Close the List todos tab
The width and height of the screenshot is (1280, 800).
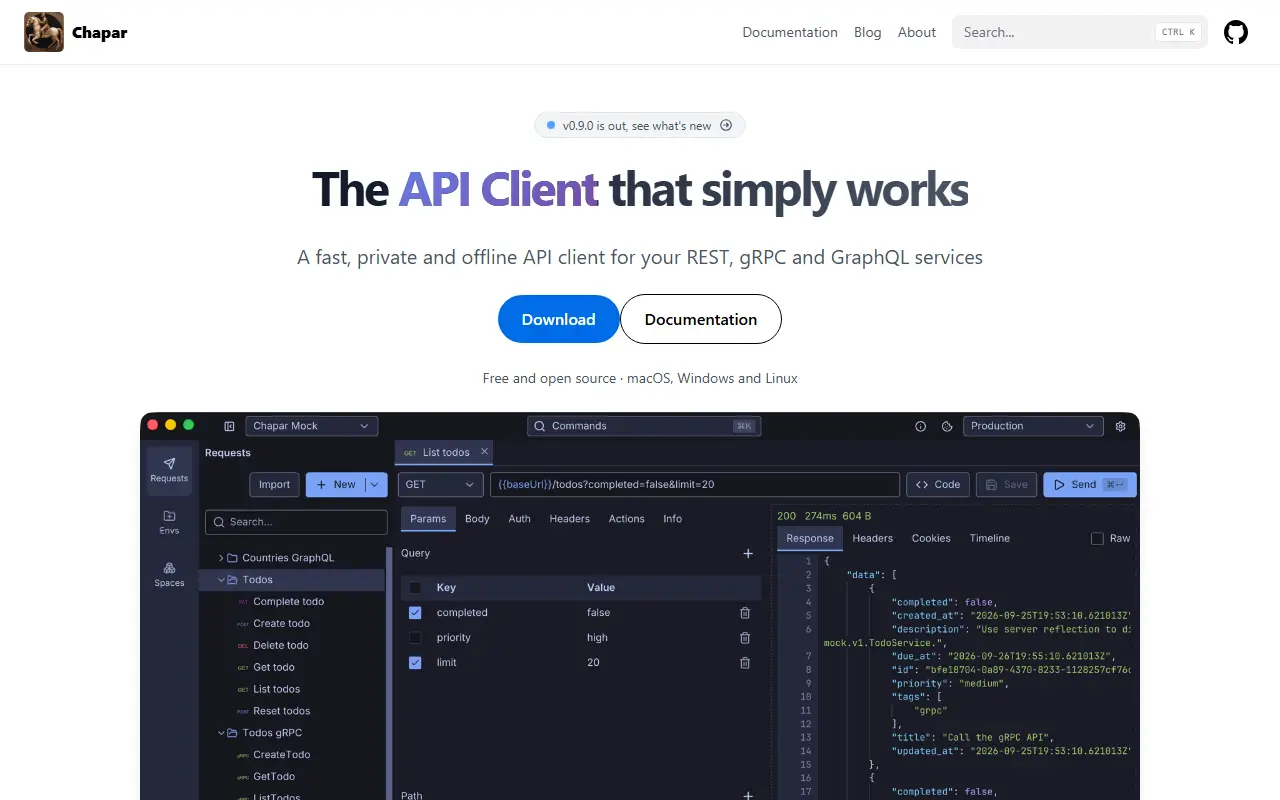[x=485, y=452]
